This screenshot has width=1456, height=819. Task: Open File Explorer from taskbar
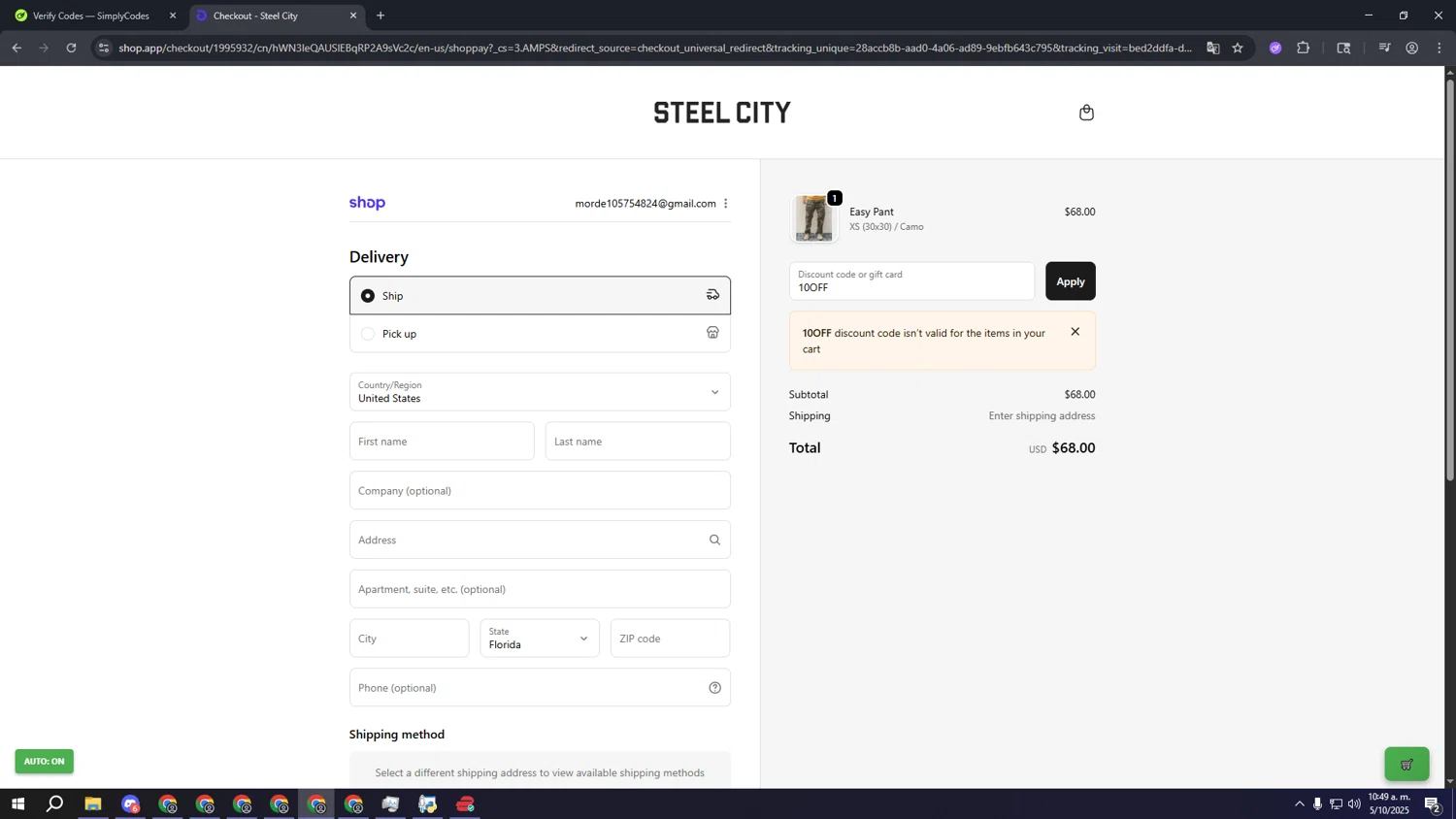[x=93, y=804]
